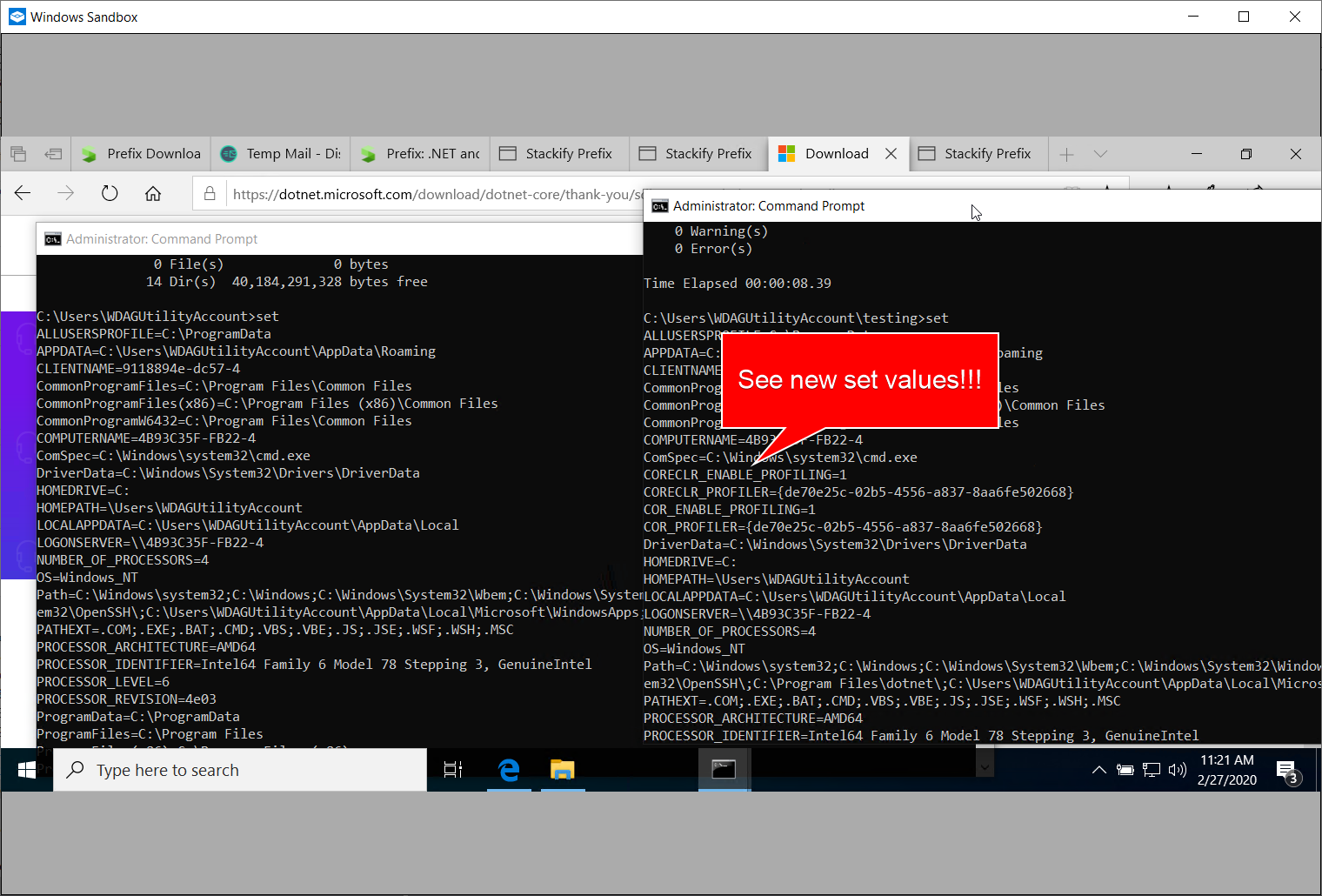
Task: Minimize the Edge browser window
Action: [1197, 154]
